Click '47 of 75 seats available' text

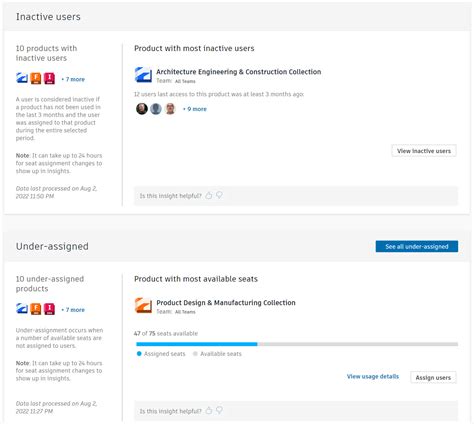[x=166, y=333]
